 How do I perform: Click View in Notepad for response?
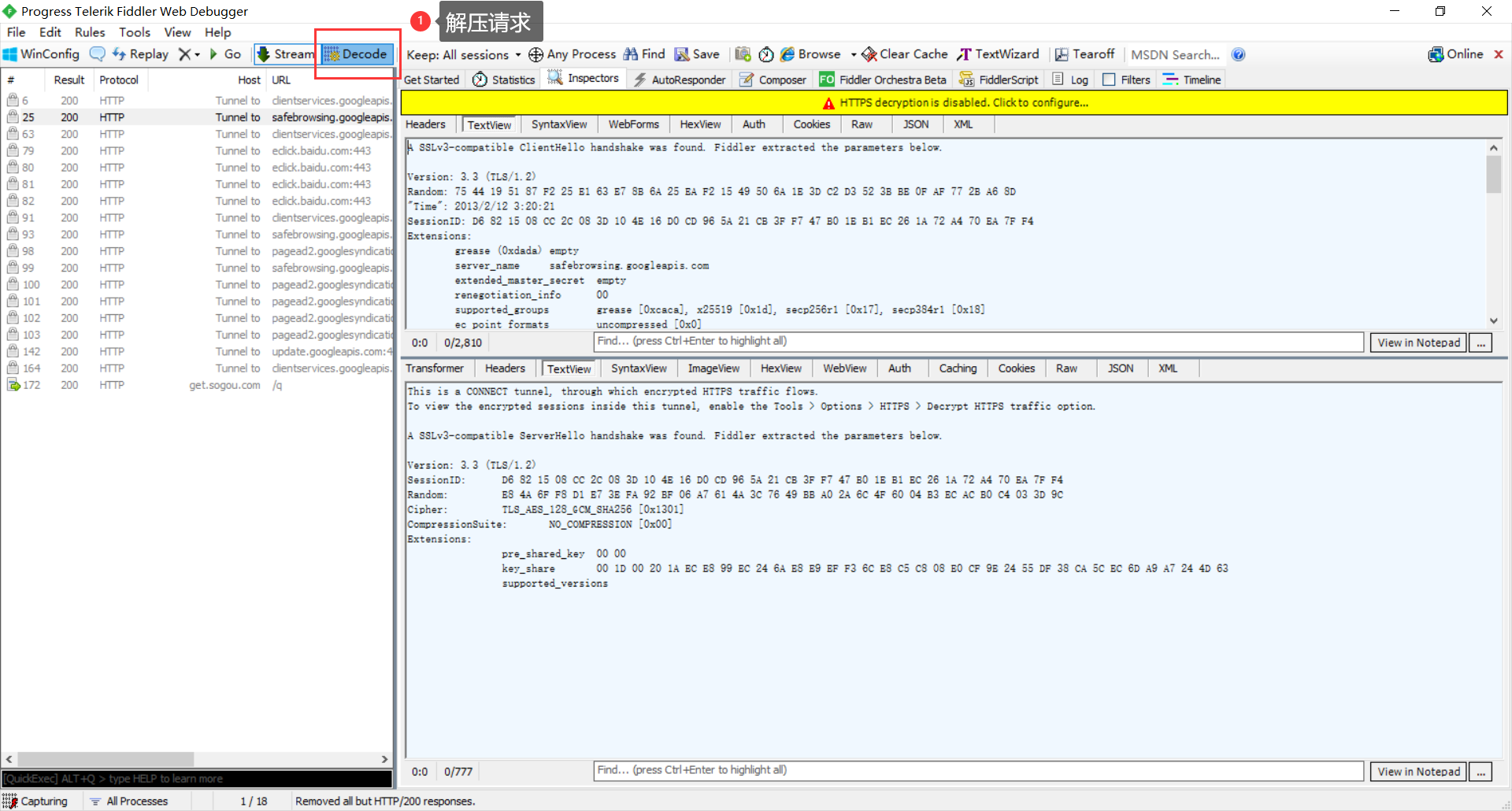1418,772
